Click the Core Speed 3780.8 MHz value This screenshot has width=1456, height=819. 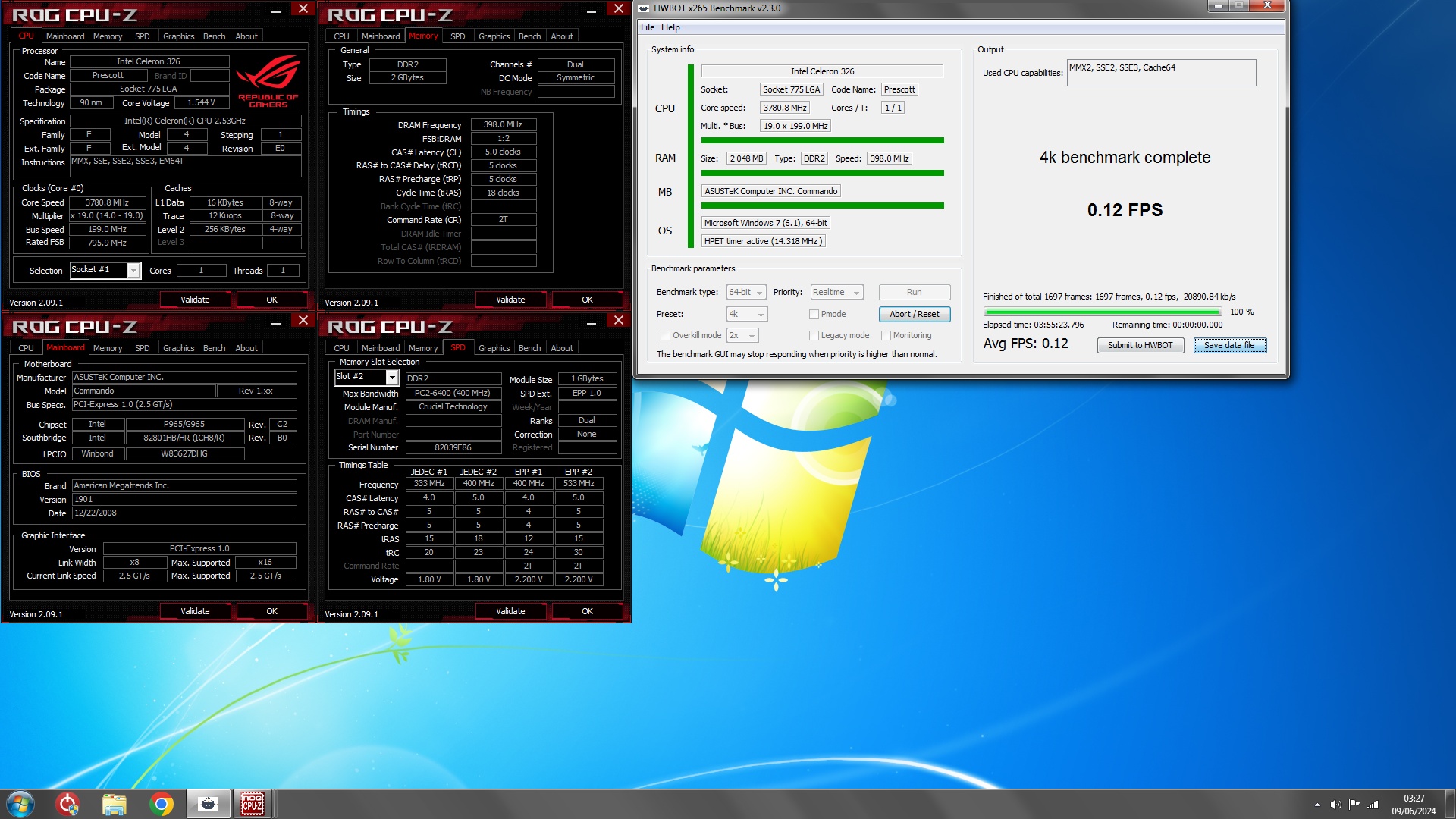tap(107, 202)
